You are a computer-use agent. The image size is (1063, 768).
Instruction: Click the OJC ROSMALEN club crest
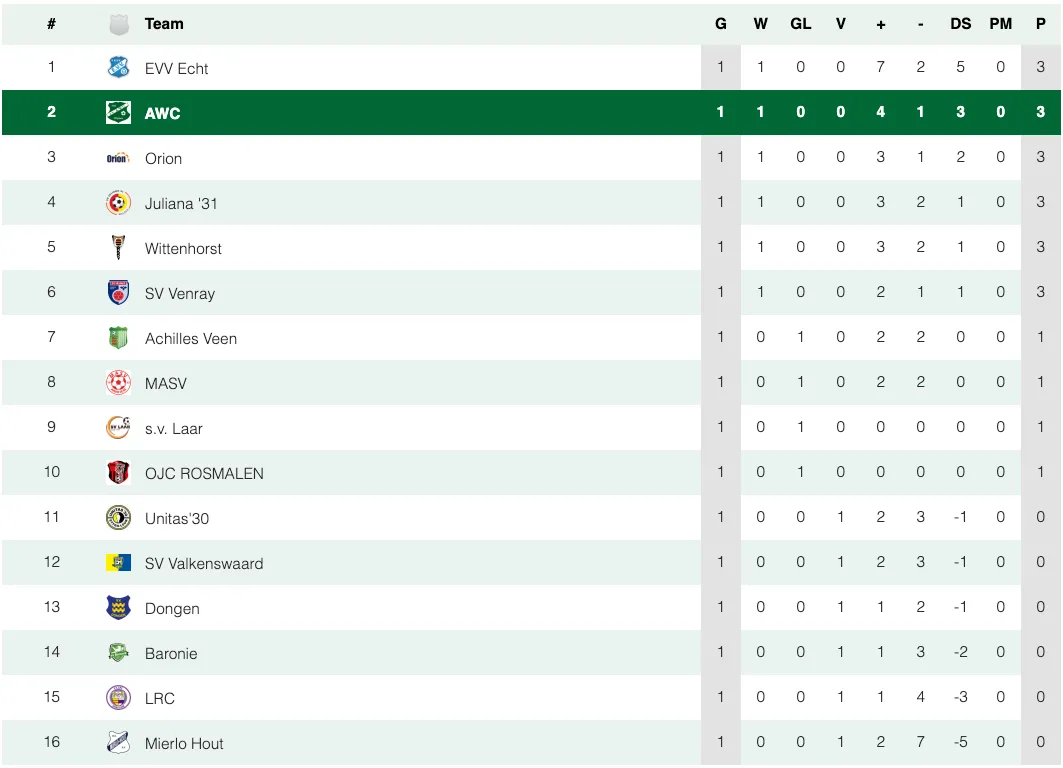click(118, 473)
